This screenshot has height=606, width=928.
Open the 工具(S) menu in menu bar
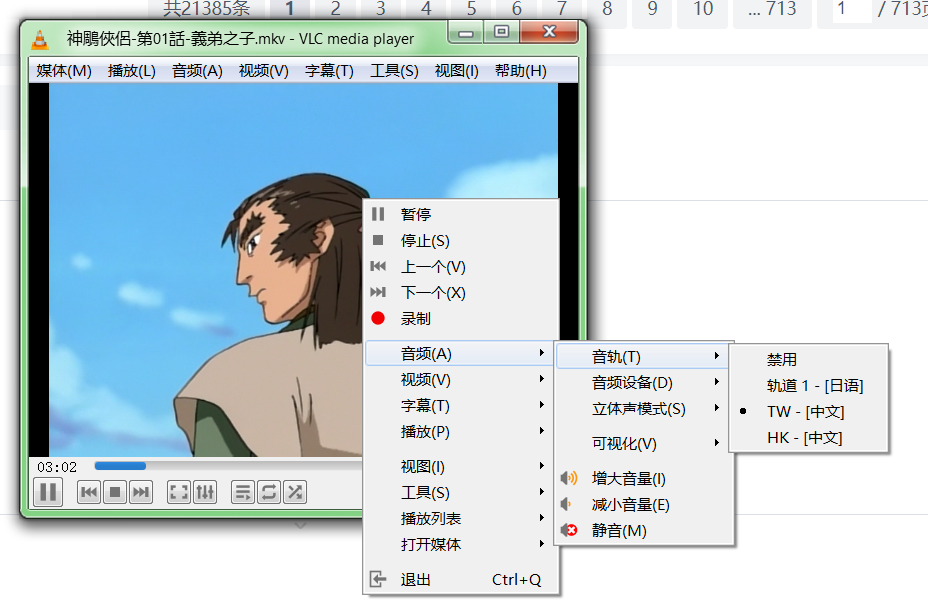[394, 70]
